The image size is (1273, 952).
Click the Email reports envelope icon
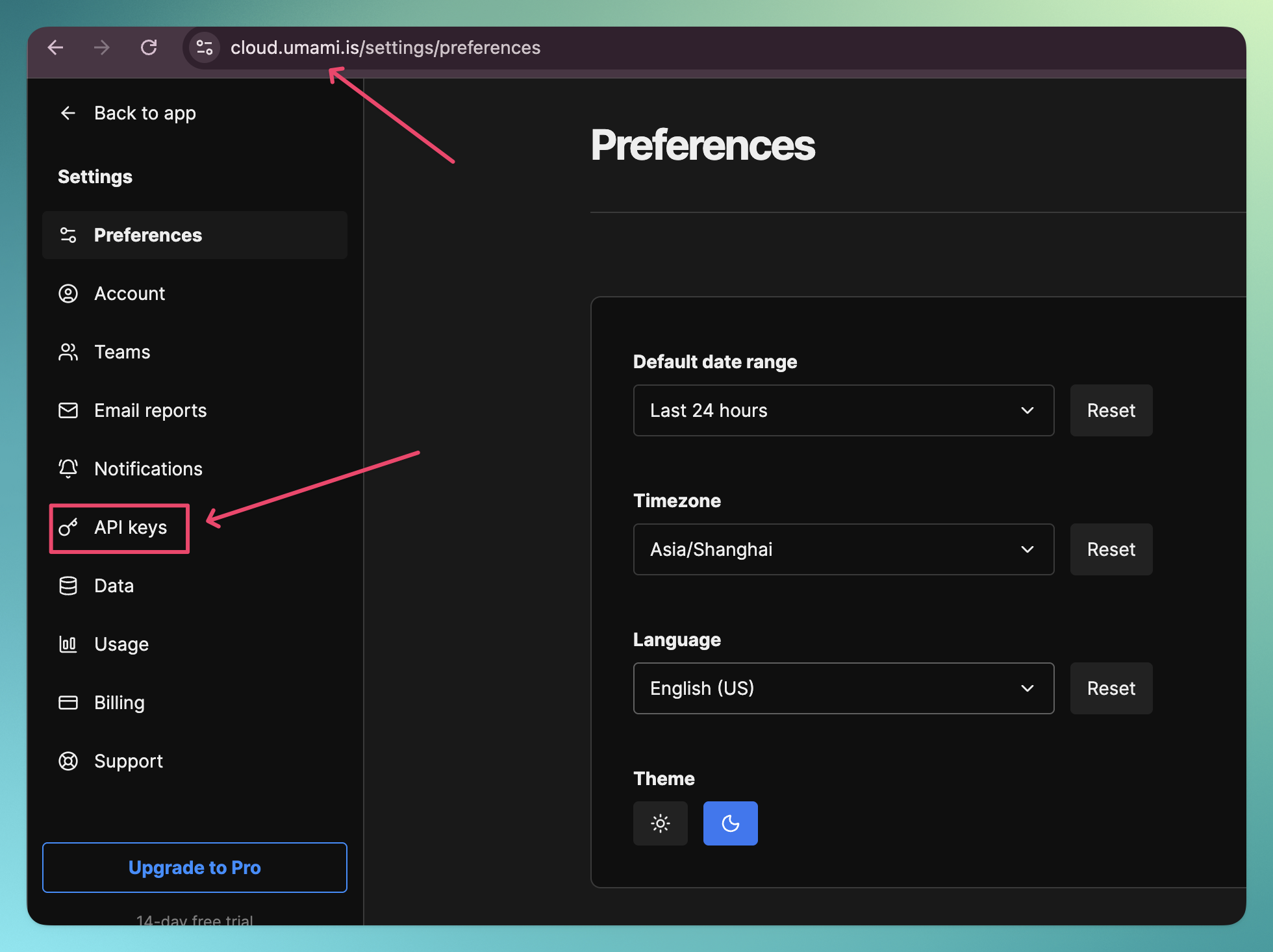pyautogui.click(x=68, y=410)
